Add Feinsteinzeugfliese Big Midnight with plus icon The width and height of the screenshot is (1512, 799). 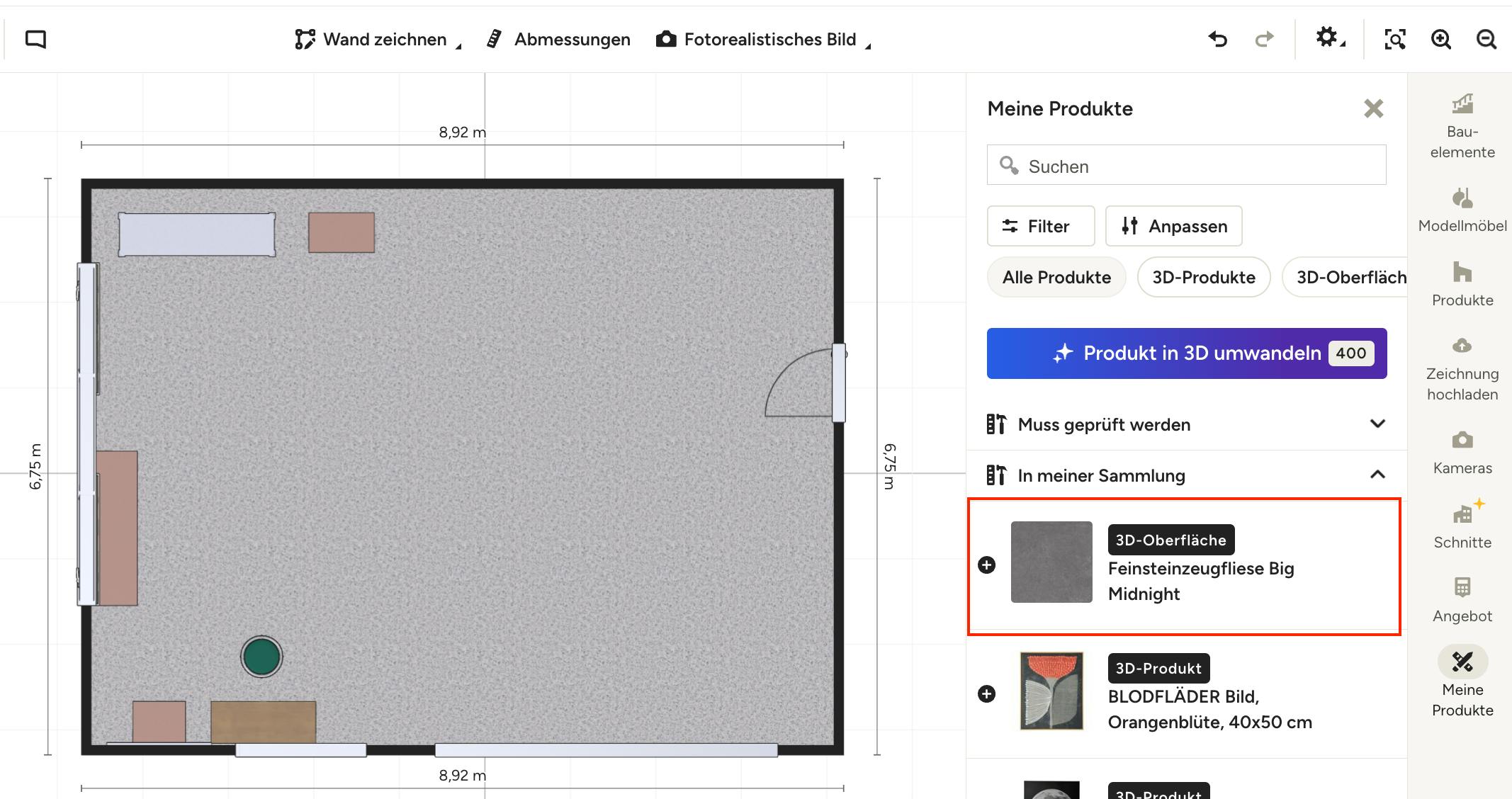pos(986,565)
